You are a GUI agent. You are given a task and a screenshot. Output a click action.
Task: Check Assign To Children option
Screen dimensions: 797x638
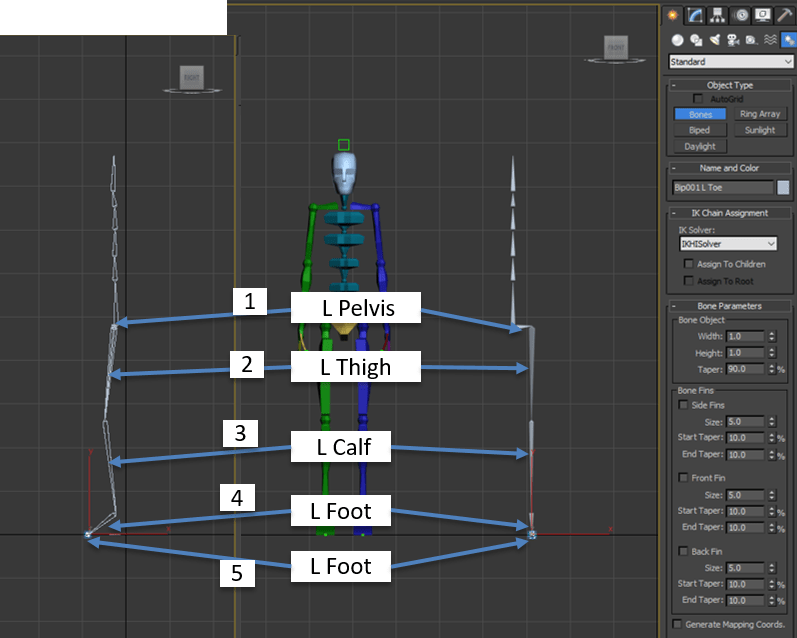click(689, 264)
